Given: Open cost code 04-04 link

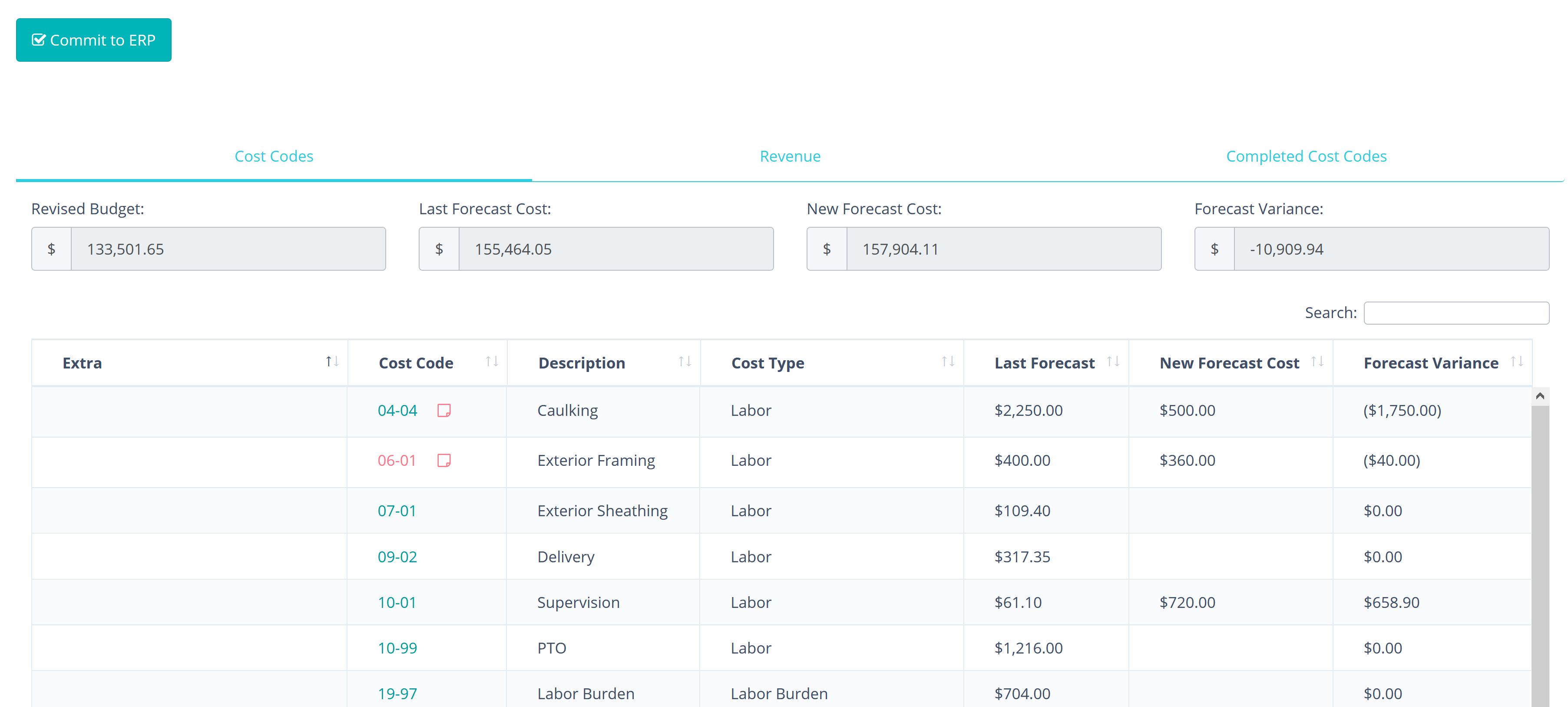Looking at the screenshot, I should click(x=397, y=411).
